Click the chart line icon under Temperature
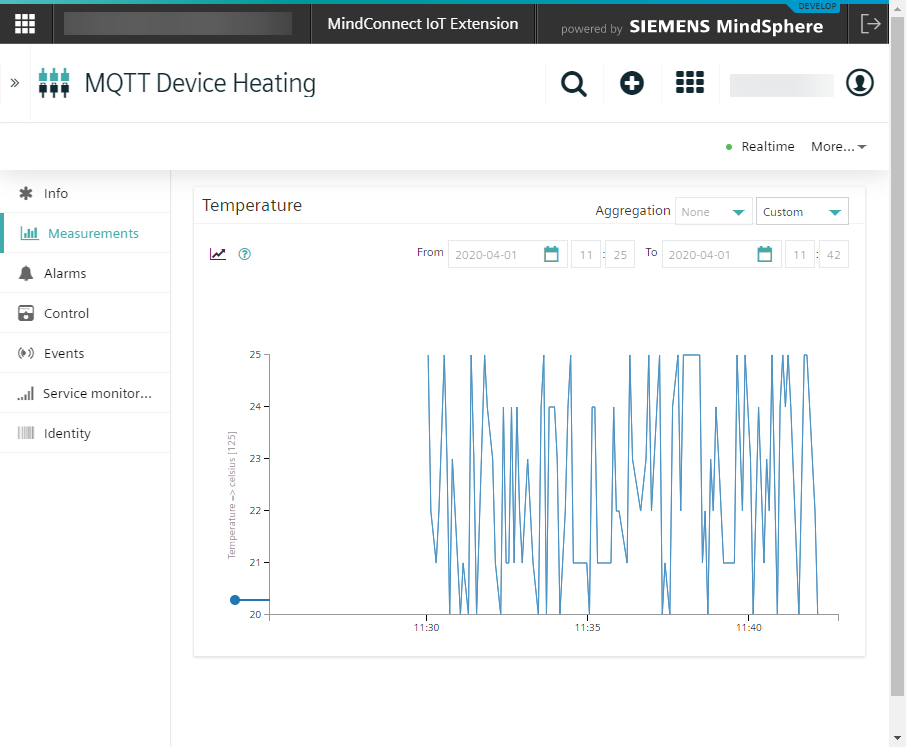The image size is (906, 747). click(218, 254)
